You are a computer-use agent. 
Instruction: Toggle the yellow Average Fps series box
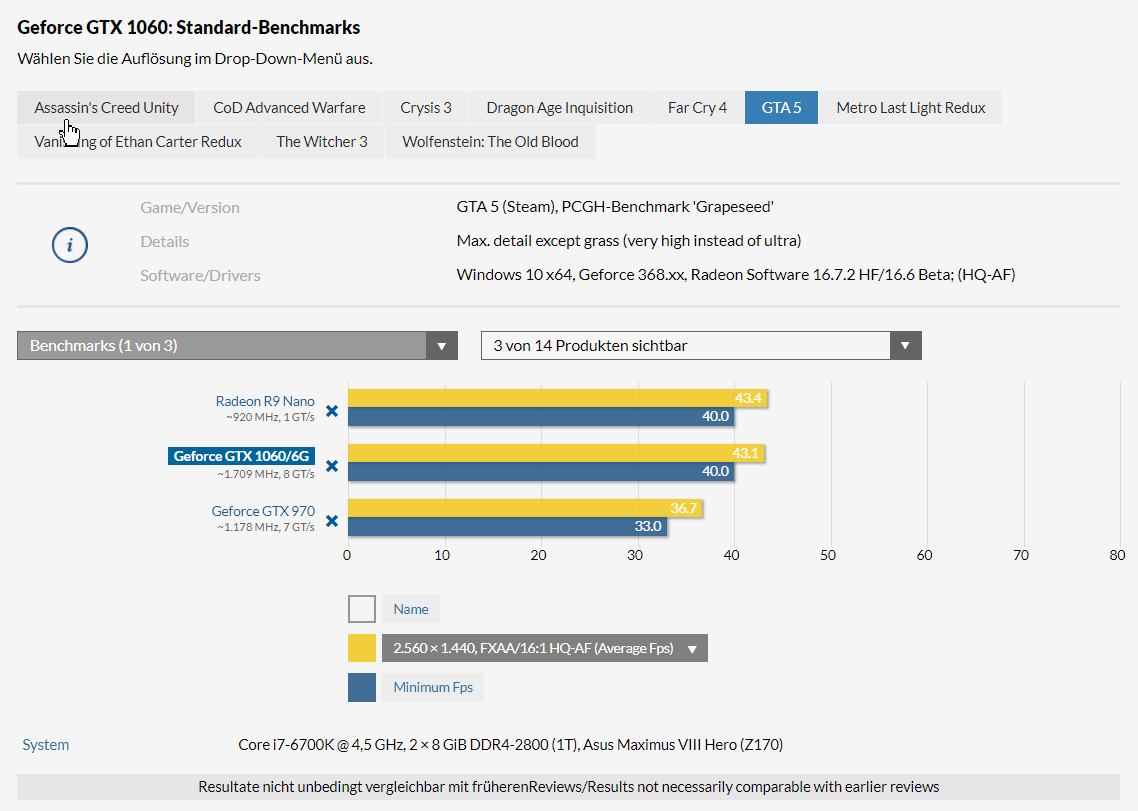[x=362, y=648]
